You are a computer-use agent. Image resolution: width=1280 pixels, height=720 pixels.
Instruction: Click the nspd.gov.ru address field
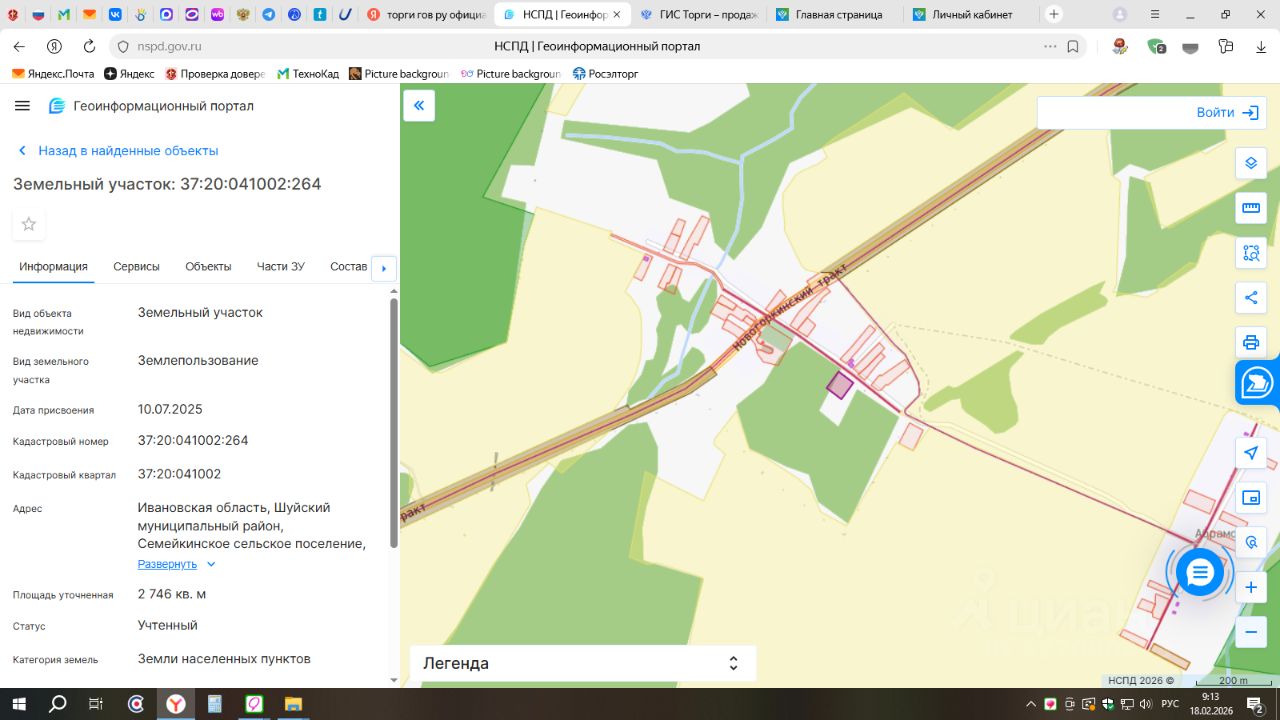[170, 47]
